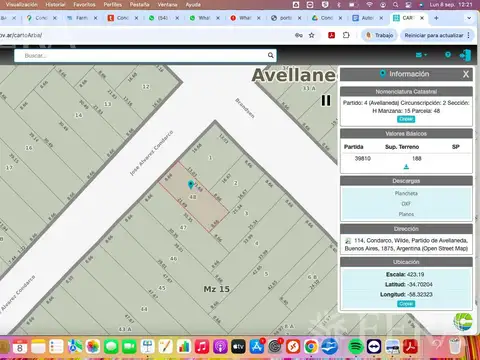
Task: Select parcel 45 on the map
Action: 162,288
